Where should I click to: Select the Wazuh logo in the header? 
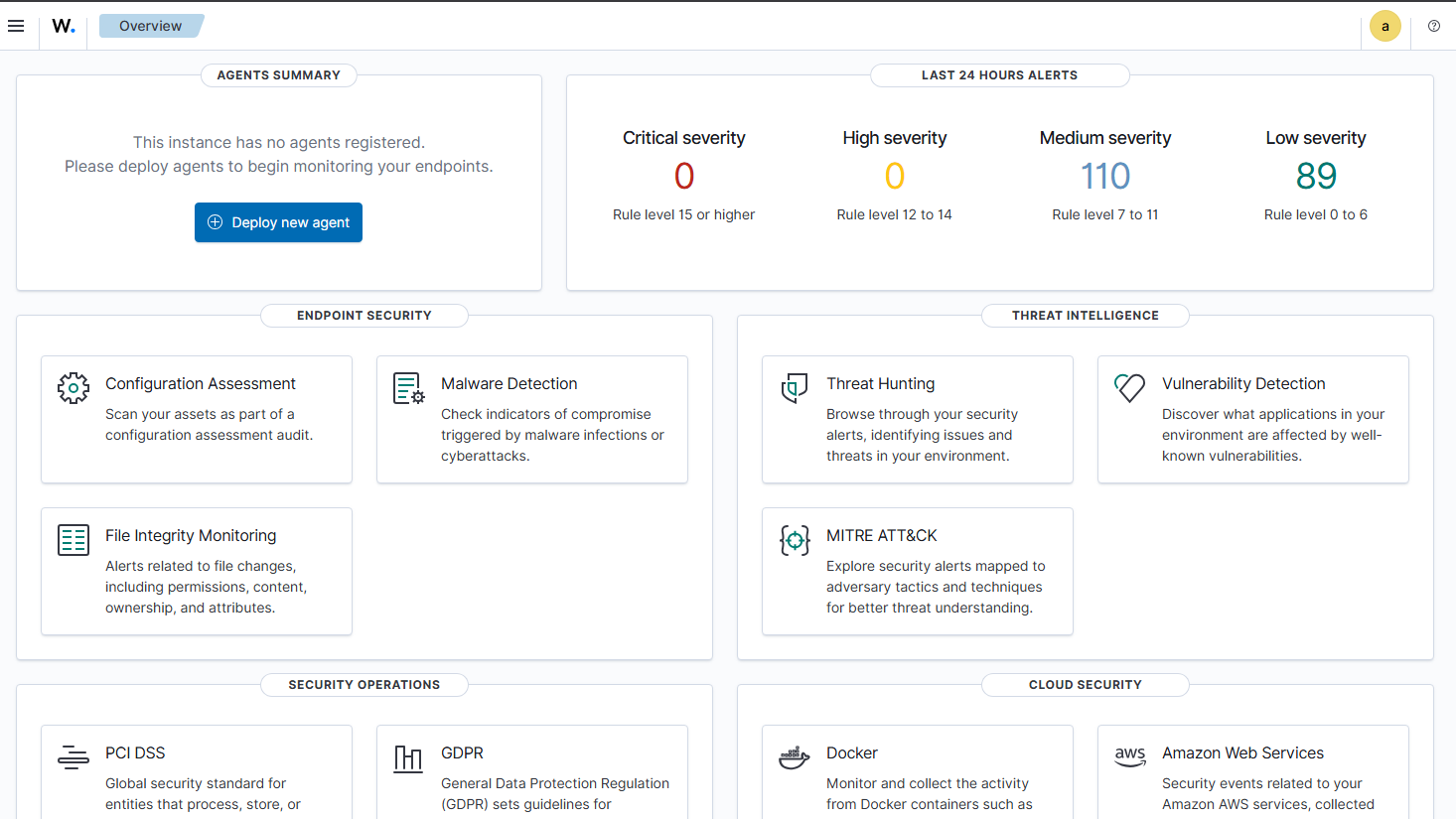(63, 25)
